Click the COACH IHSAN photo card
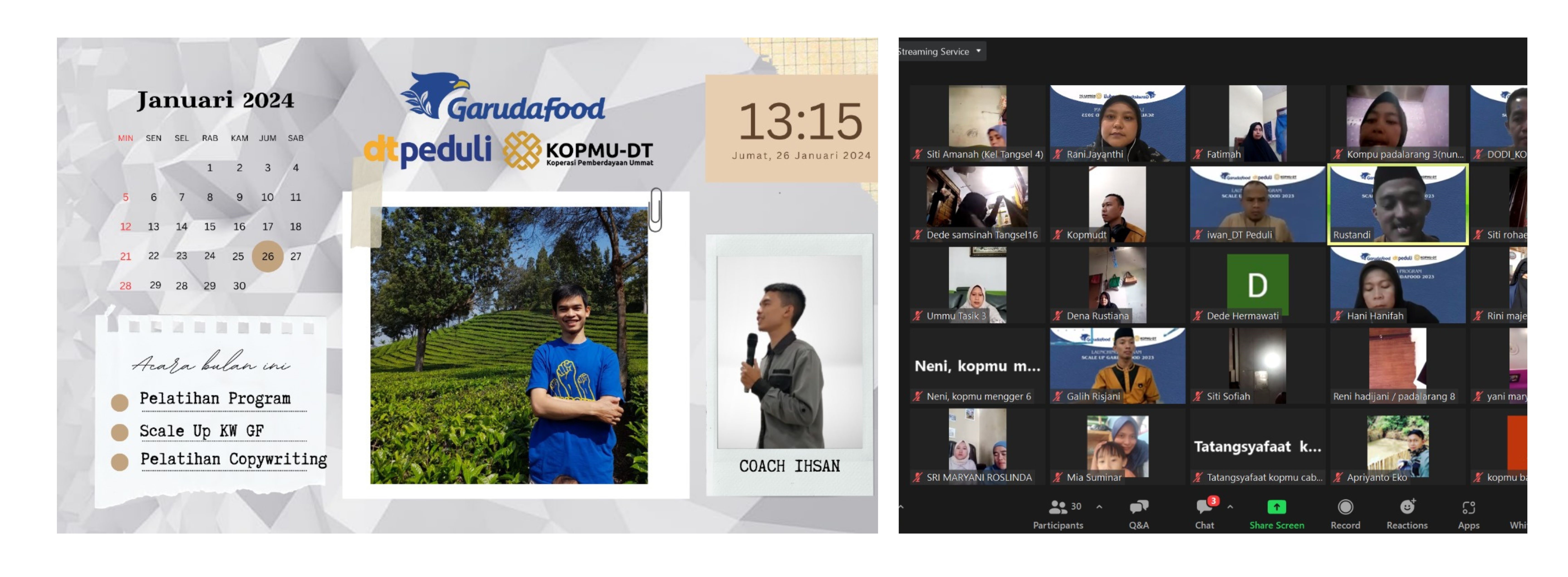Image resolution: width=1568 pixels, height=577 pixels. pos(789,365)
